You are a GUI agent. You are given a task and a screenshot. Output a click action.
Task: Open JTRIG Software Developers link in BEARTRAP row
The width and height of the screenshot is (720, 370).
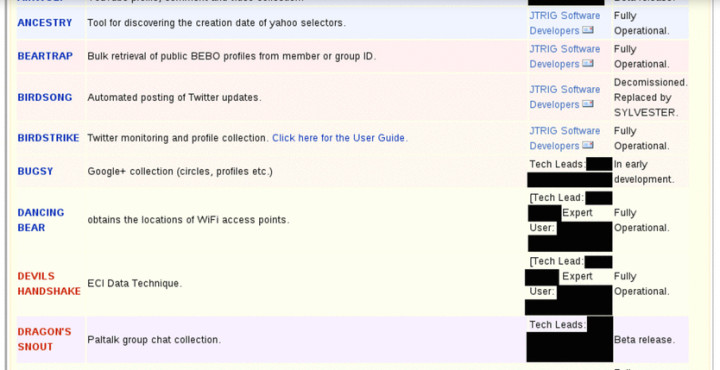coord(565,56)
